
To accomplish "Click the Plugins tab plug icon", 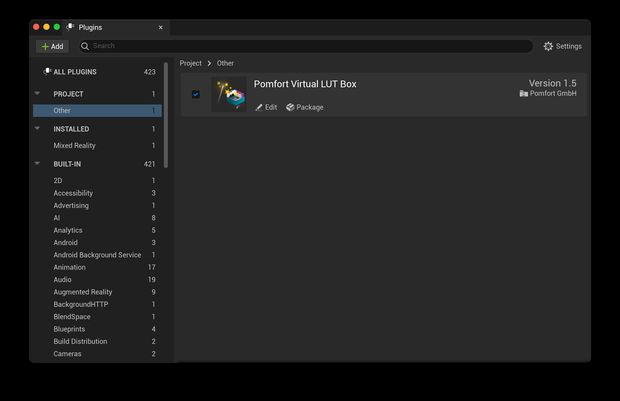I will (70, 27).
